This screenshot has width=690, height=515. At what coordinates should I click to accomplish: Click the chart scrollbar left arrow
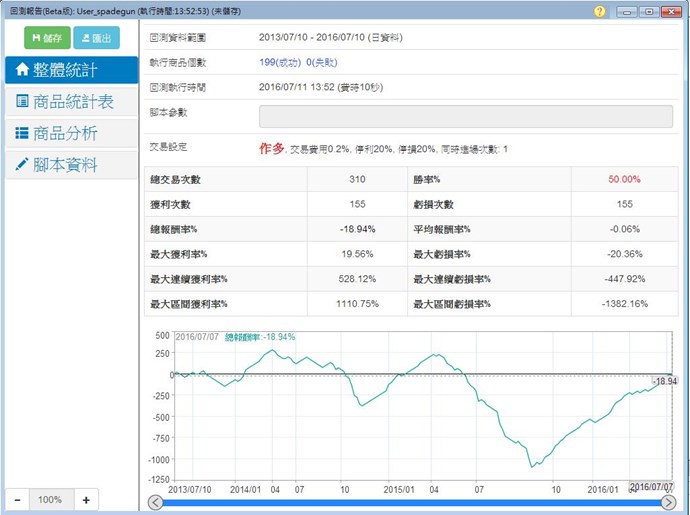pos(155,502)
